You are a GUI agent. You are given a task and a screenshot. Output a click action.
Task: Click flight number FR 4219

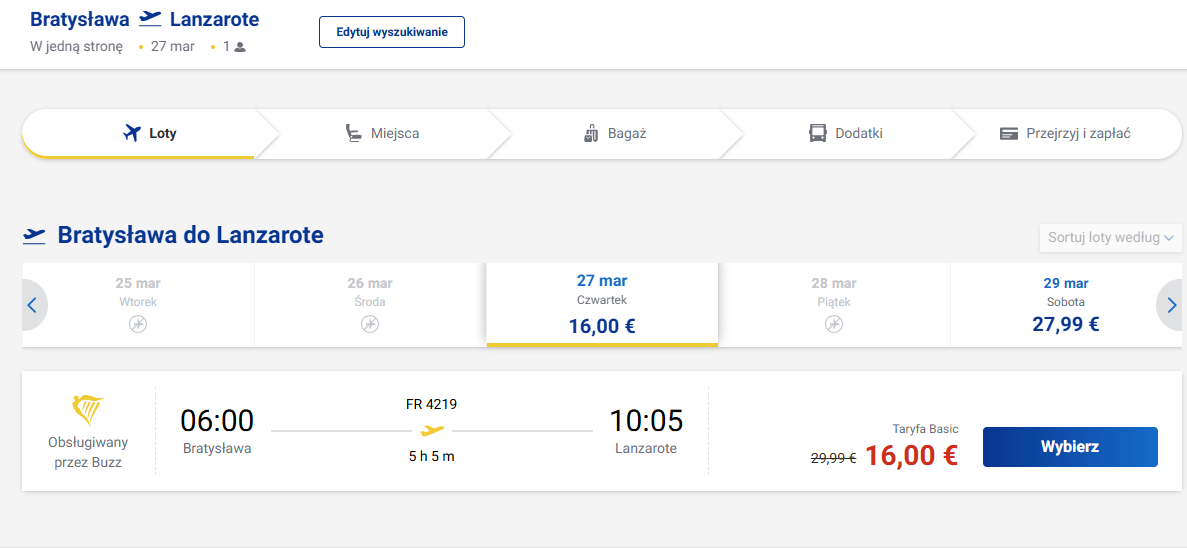tap(431, 404)
